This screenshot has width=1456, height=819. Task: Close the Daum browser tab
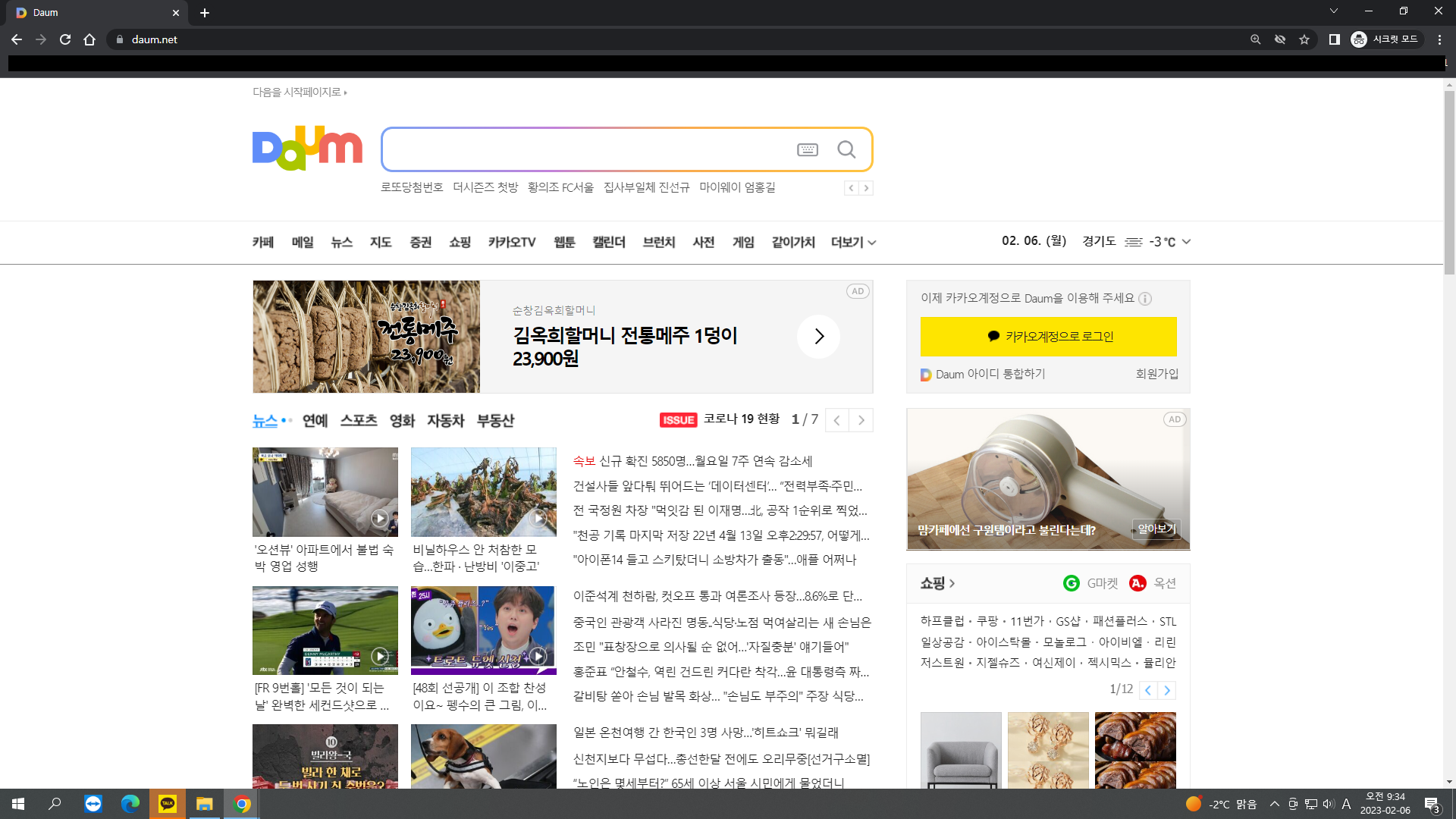(176, 13)
